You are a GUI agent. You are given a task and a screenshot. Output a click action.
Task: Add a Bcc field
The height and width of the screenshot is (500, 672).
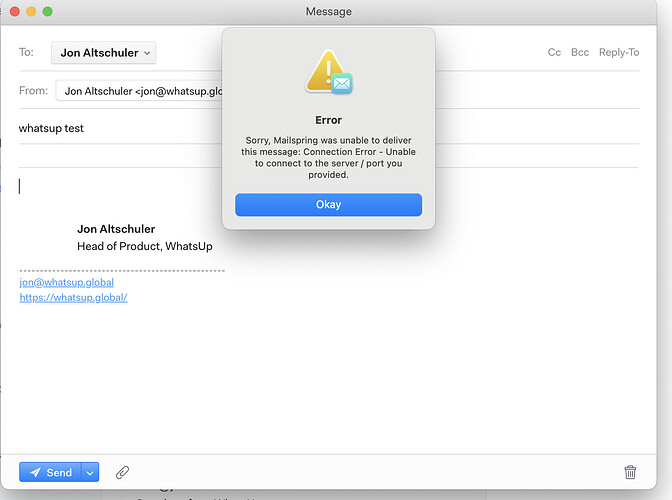580,52
